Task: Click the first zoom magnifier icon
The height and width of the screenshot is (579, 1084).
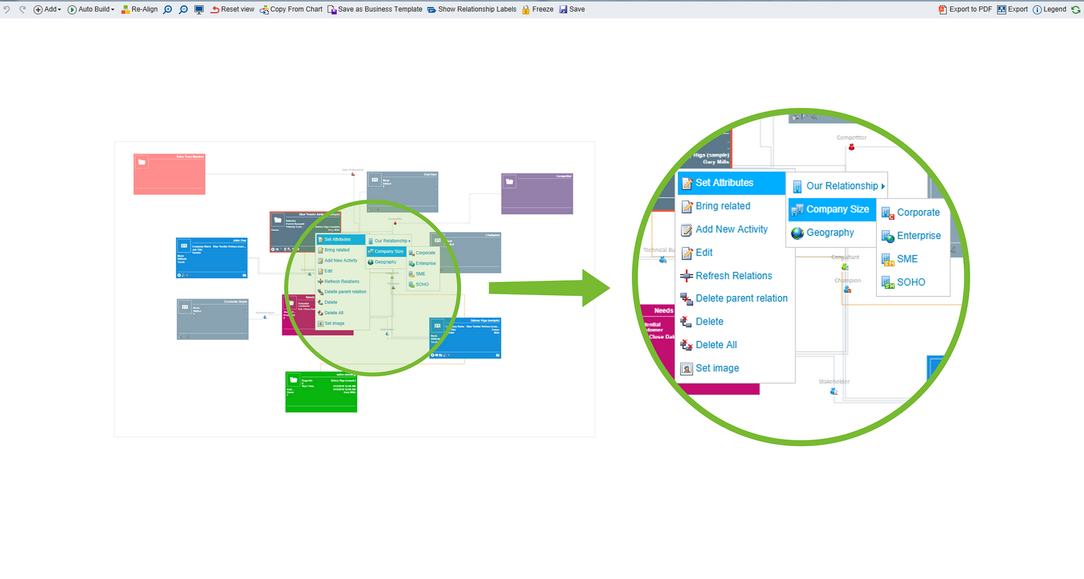Action: (x=168, y=9)
